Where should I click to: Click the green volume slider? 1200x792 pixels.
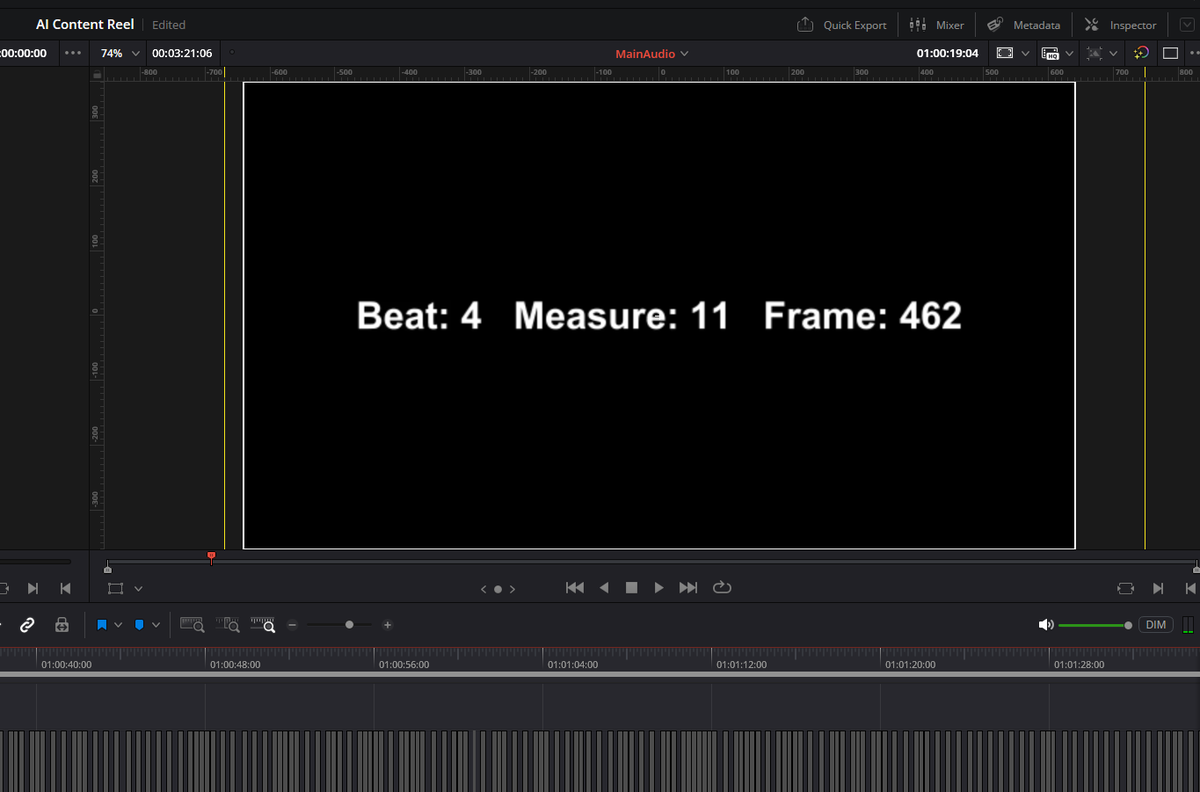[1095, 625]
